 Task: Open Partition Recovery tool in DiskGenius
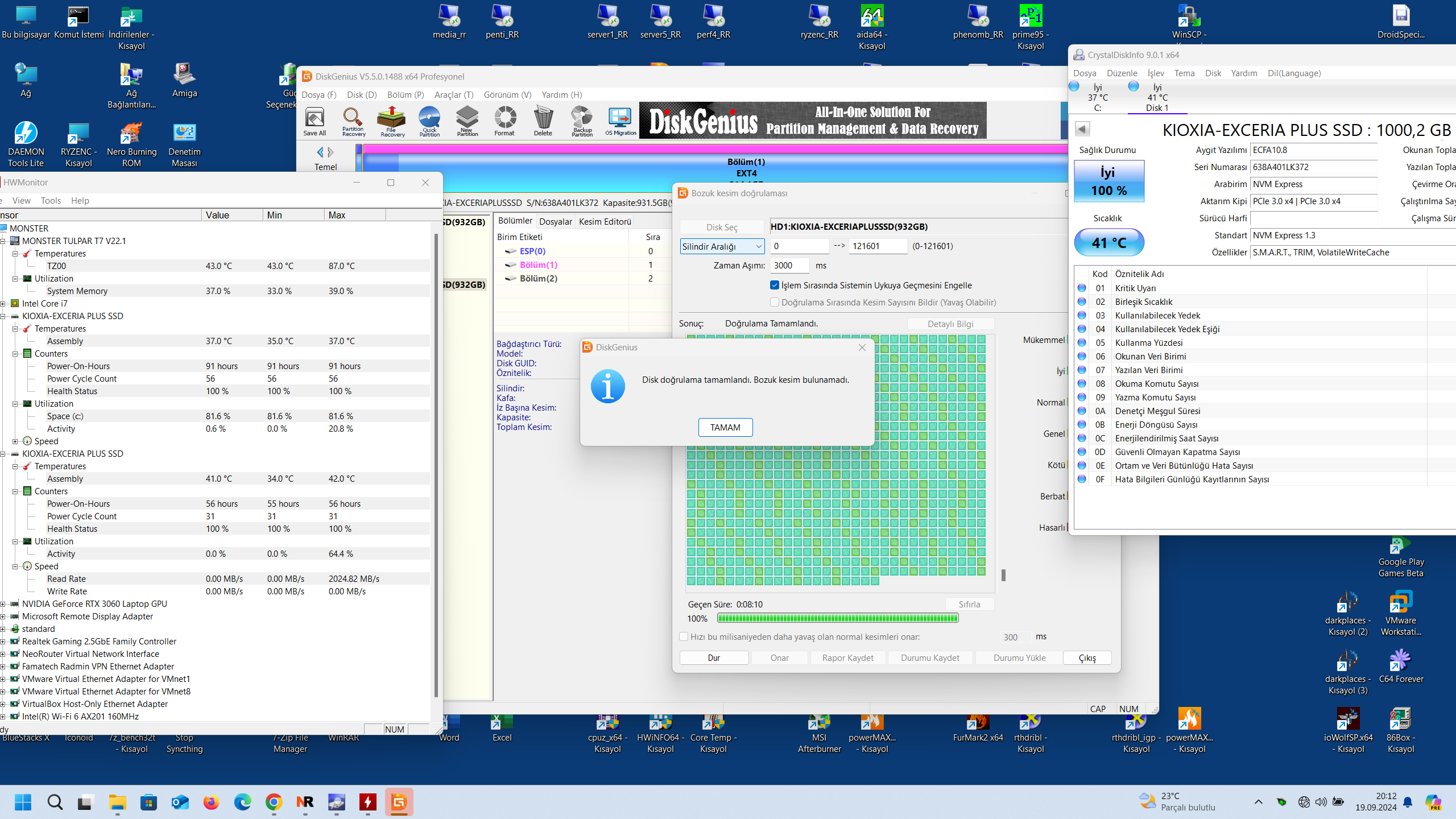click(x=353, y=121)
